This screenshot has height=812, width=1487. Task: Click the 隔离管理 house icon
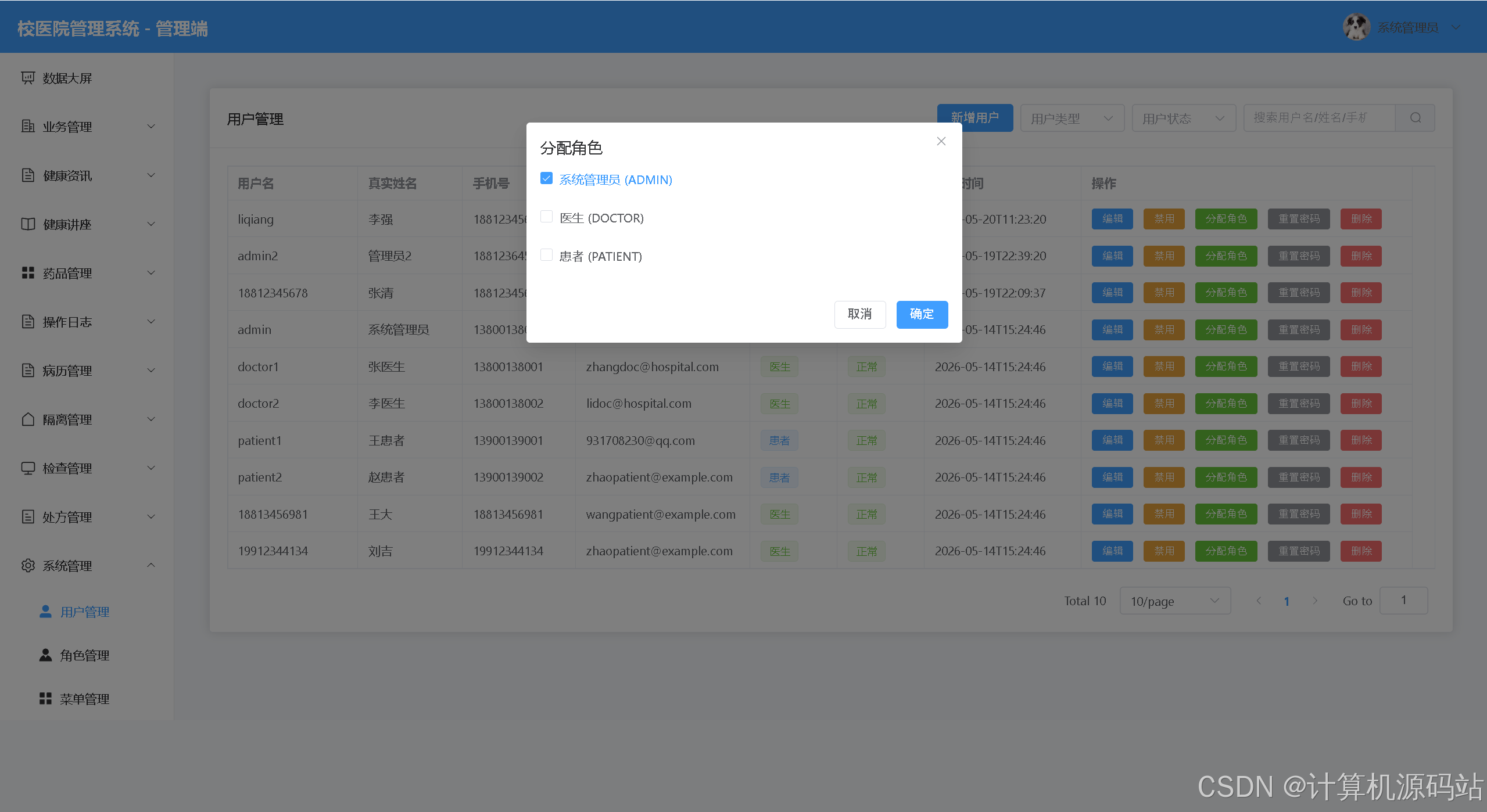pyautogui.click(x=28, y=419)
